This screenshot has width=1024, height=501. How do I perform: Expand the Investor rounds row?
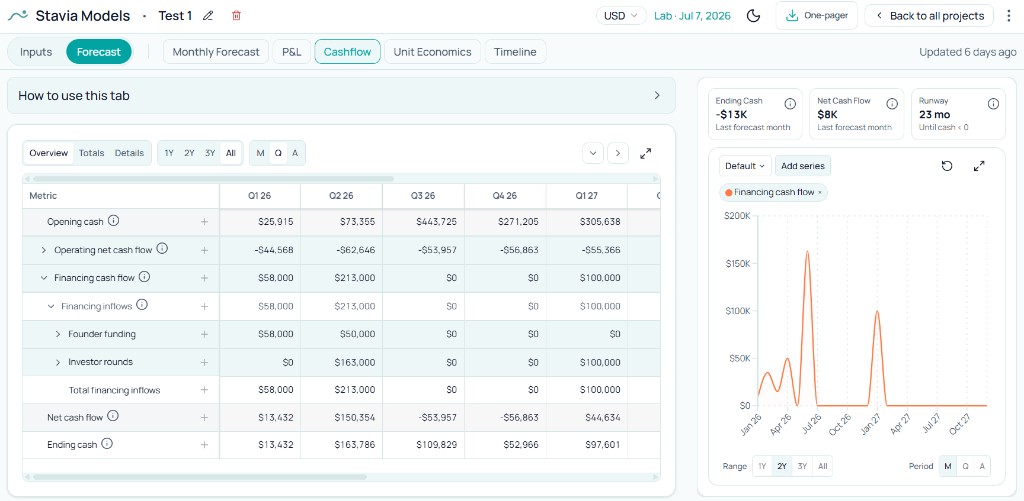point(58,362)
